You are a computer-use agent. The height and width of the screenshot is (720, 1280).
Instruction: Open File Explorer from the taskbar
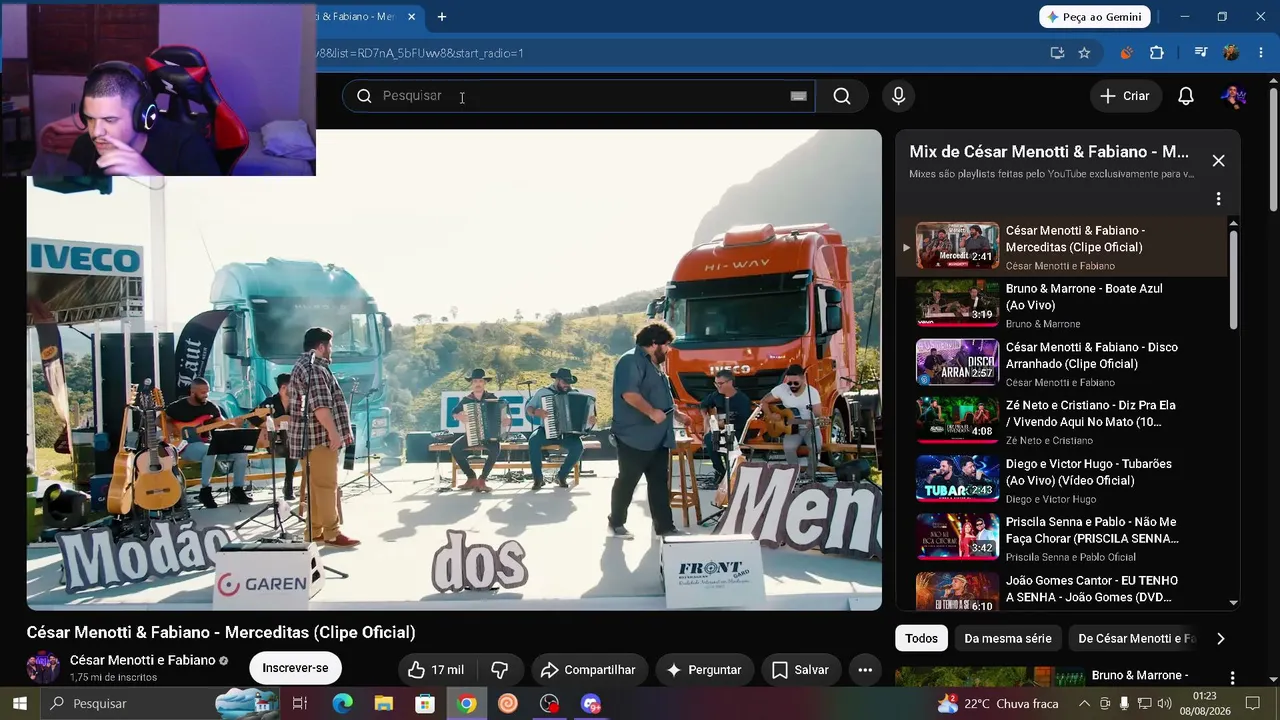tap(383, 703)
